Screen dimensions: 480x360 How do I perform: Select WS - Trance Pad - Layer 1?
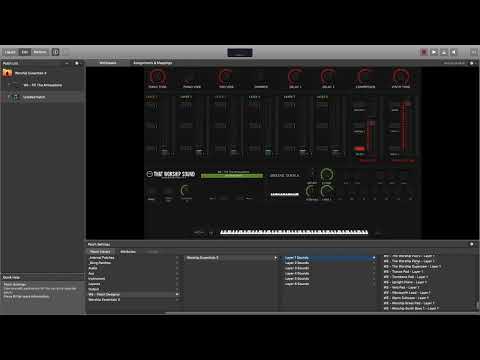pos(403,272)
